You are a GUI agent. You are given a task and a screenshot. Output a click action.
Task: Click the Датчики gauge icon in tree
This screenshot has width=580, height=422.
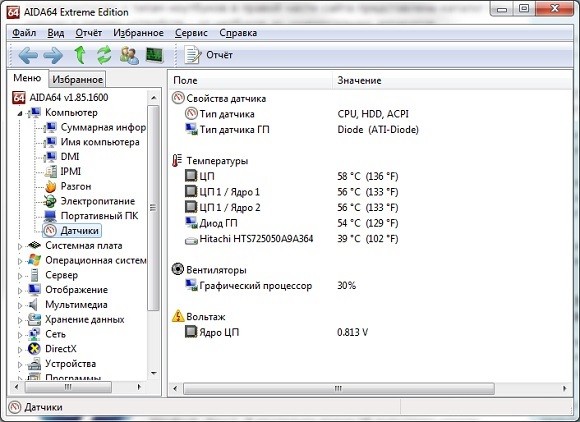[x=50, y=230]
